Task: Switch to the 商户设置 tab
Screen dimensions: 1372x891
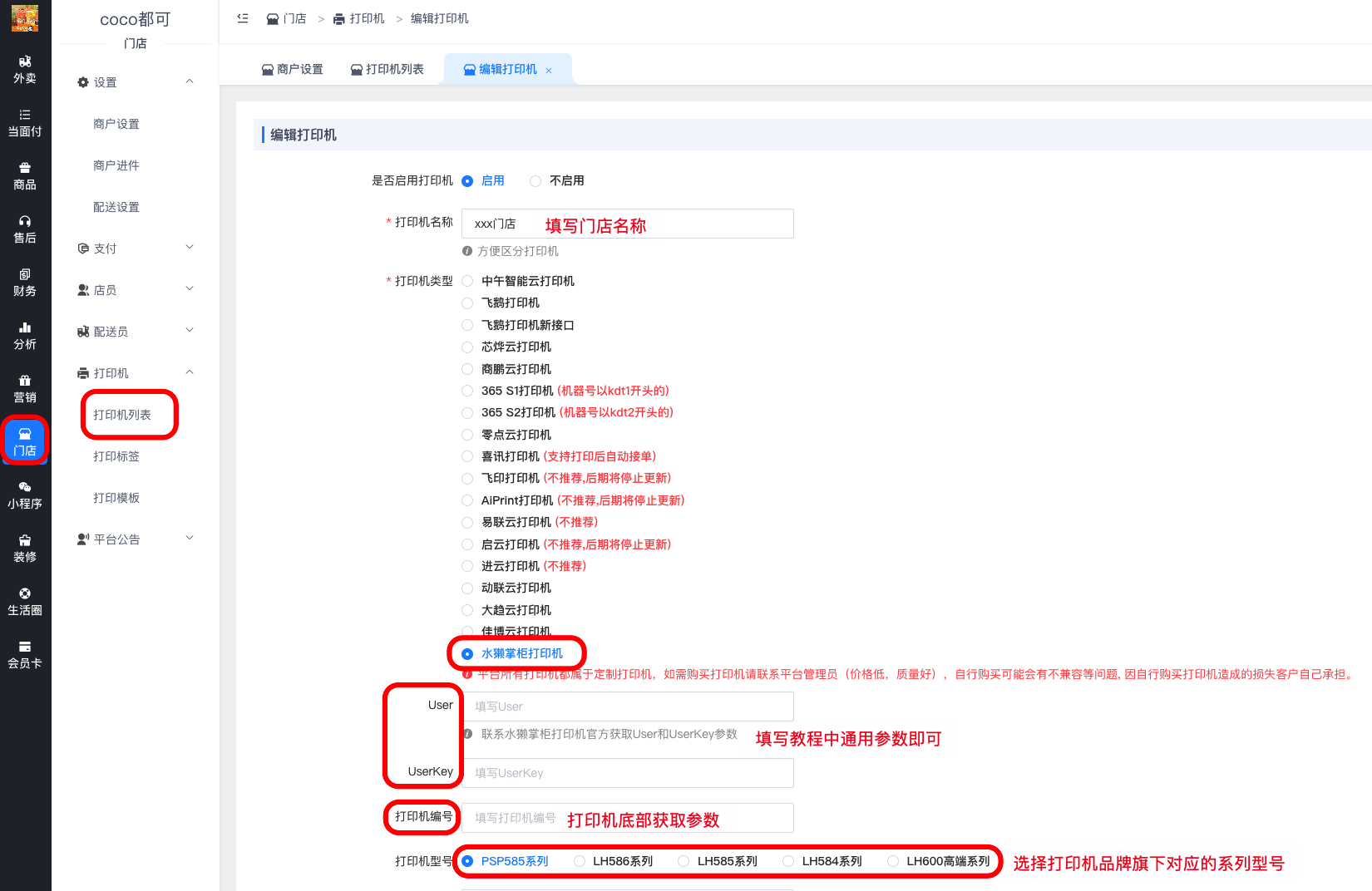Action: point(293,69)
